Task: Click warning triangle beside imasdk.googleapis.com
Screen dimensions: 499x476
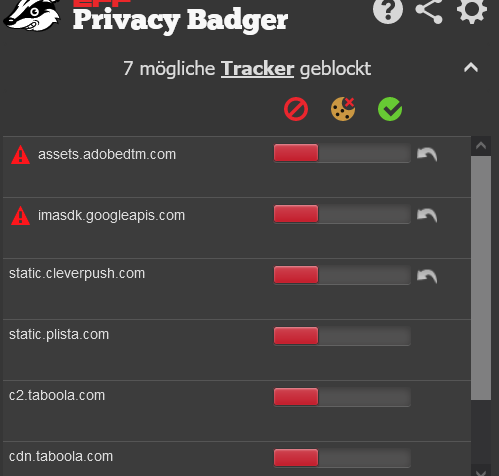Action: [20, 216]
